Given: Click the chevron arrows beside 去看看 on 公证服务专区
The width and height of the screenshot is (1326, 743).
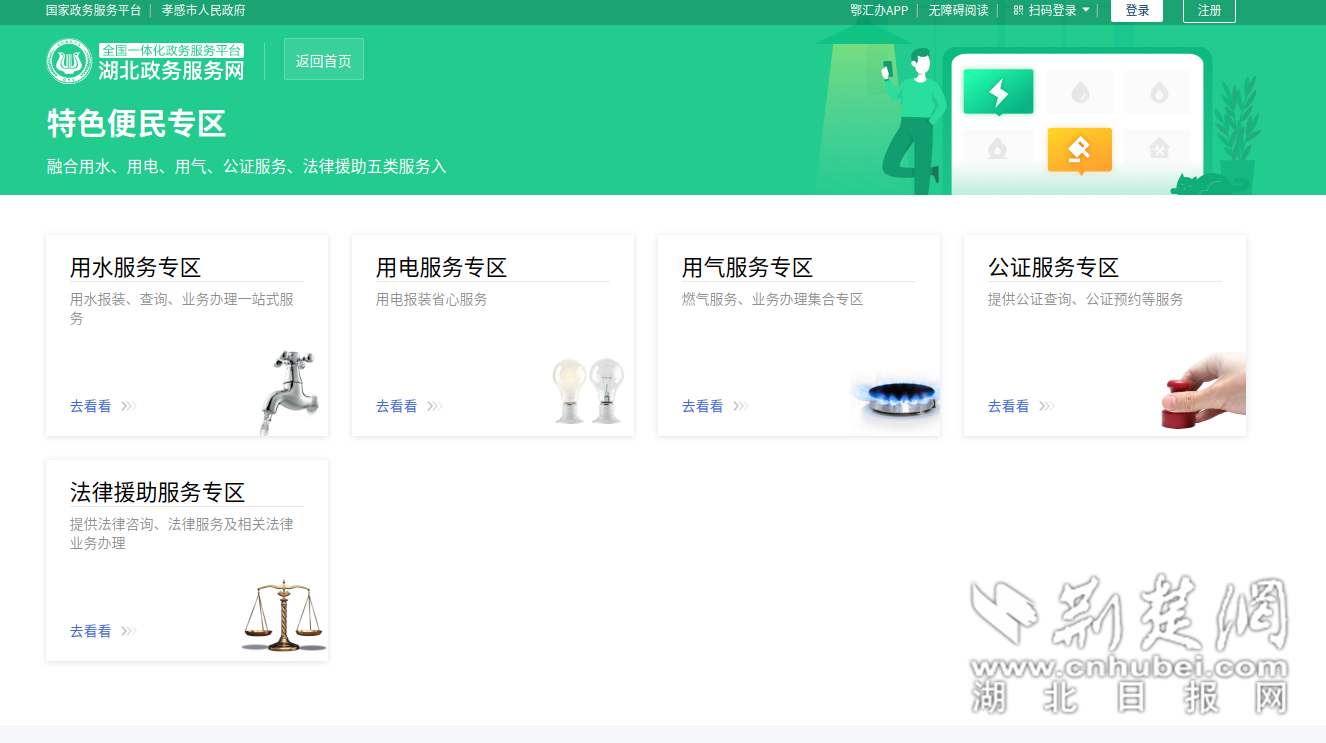Looking at the screenshot, I should coord(1047,405).
